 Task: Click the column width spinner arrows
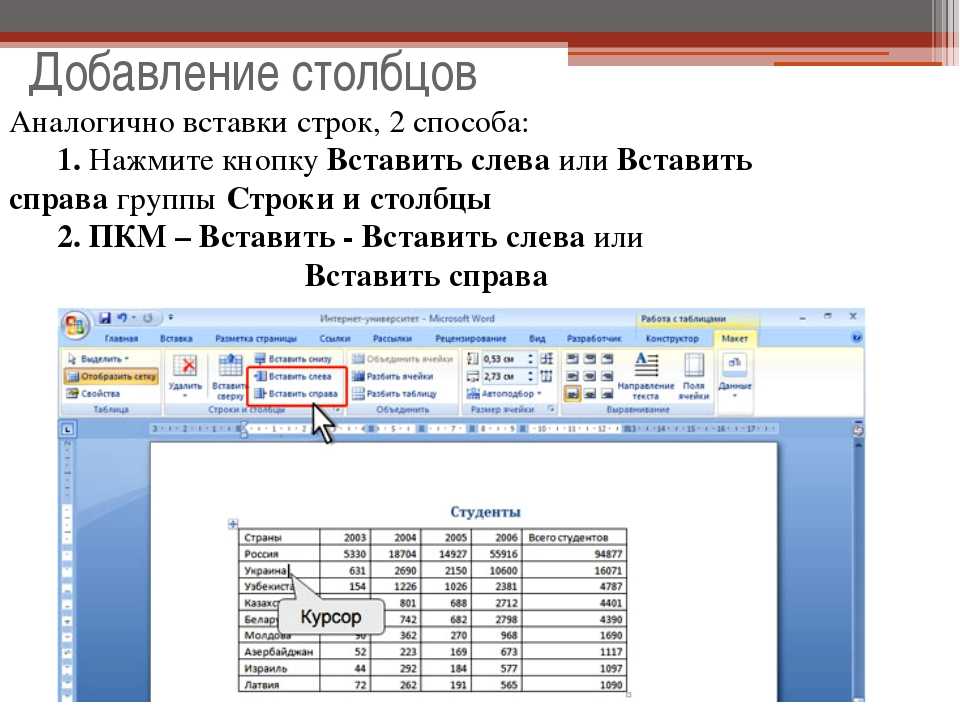[531, 376]
